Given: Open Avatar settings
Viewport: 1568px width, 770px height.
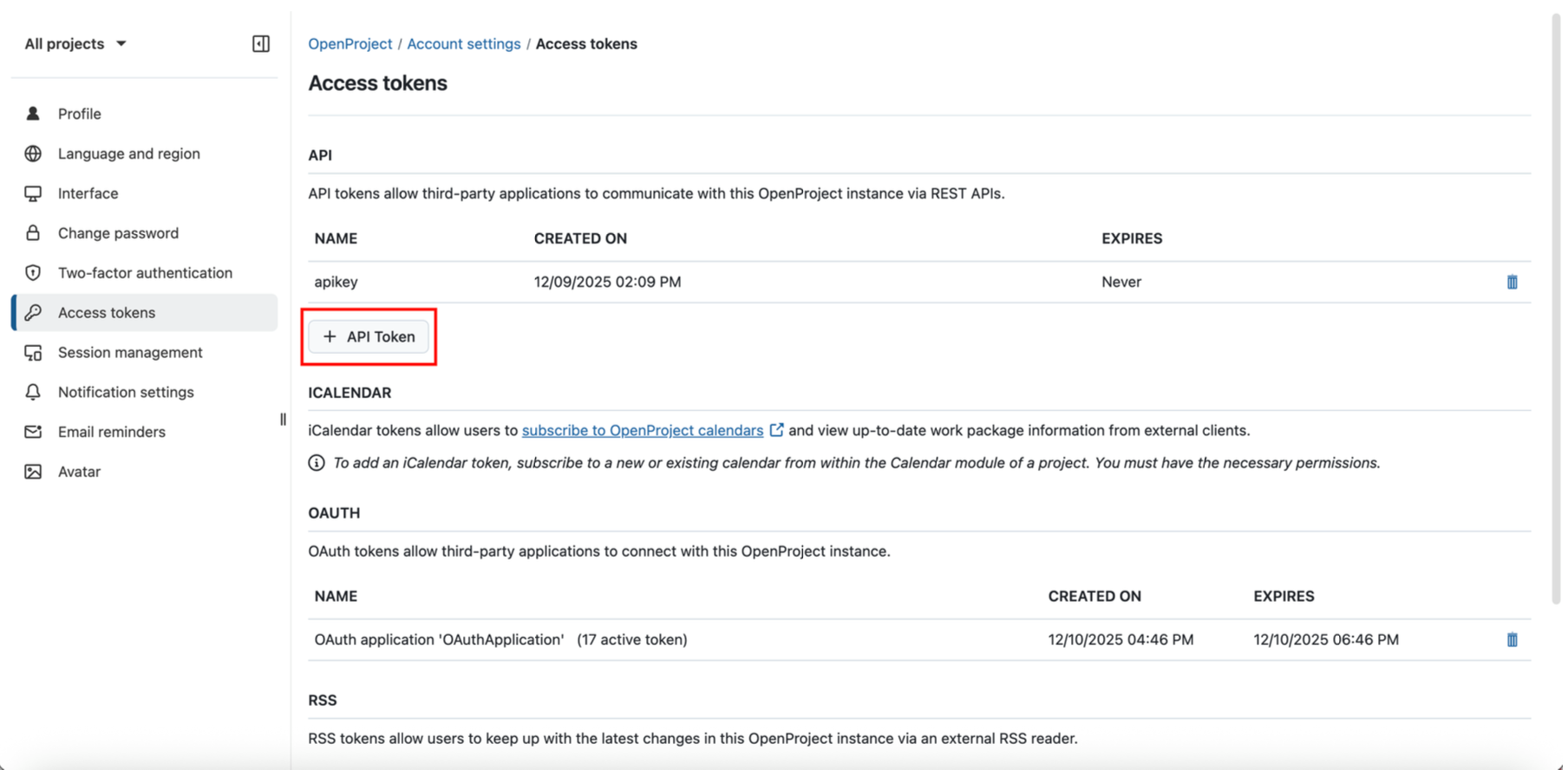Looking at the screenshot, I should tap(144, 472).
